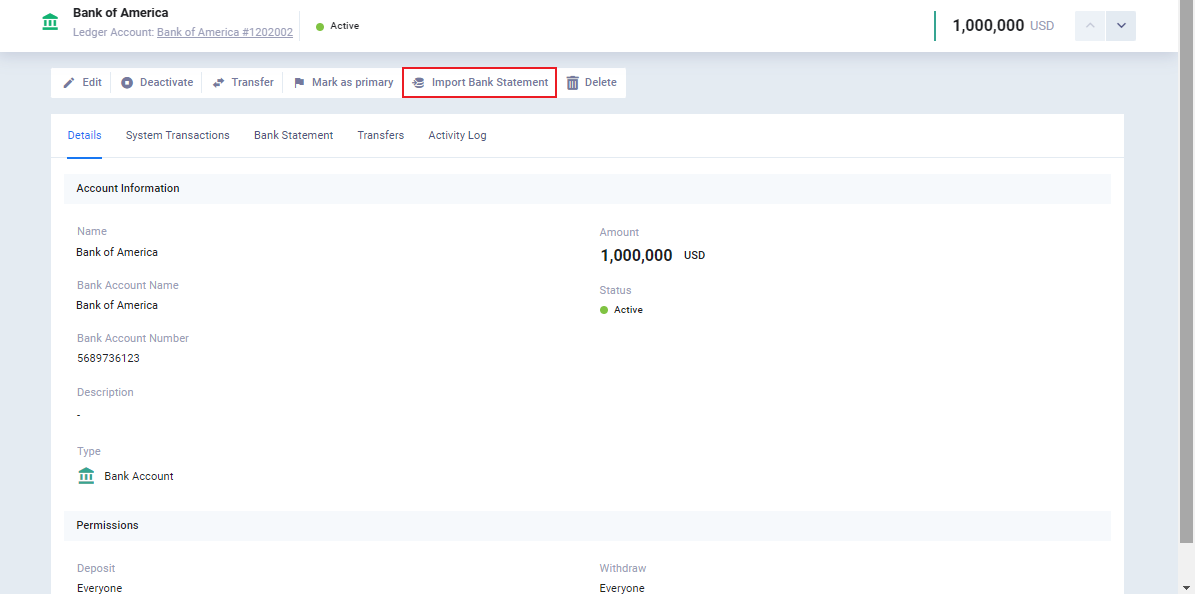Click the Everyone value under Withdraw
Screen dimensions: 1195x594
pos(622,588)
